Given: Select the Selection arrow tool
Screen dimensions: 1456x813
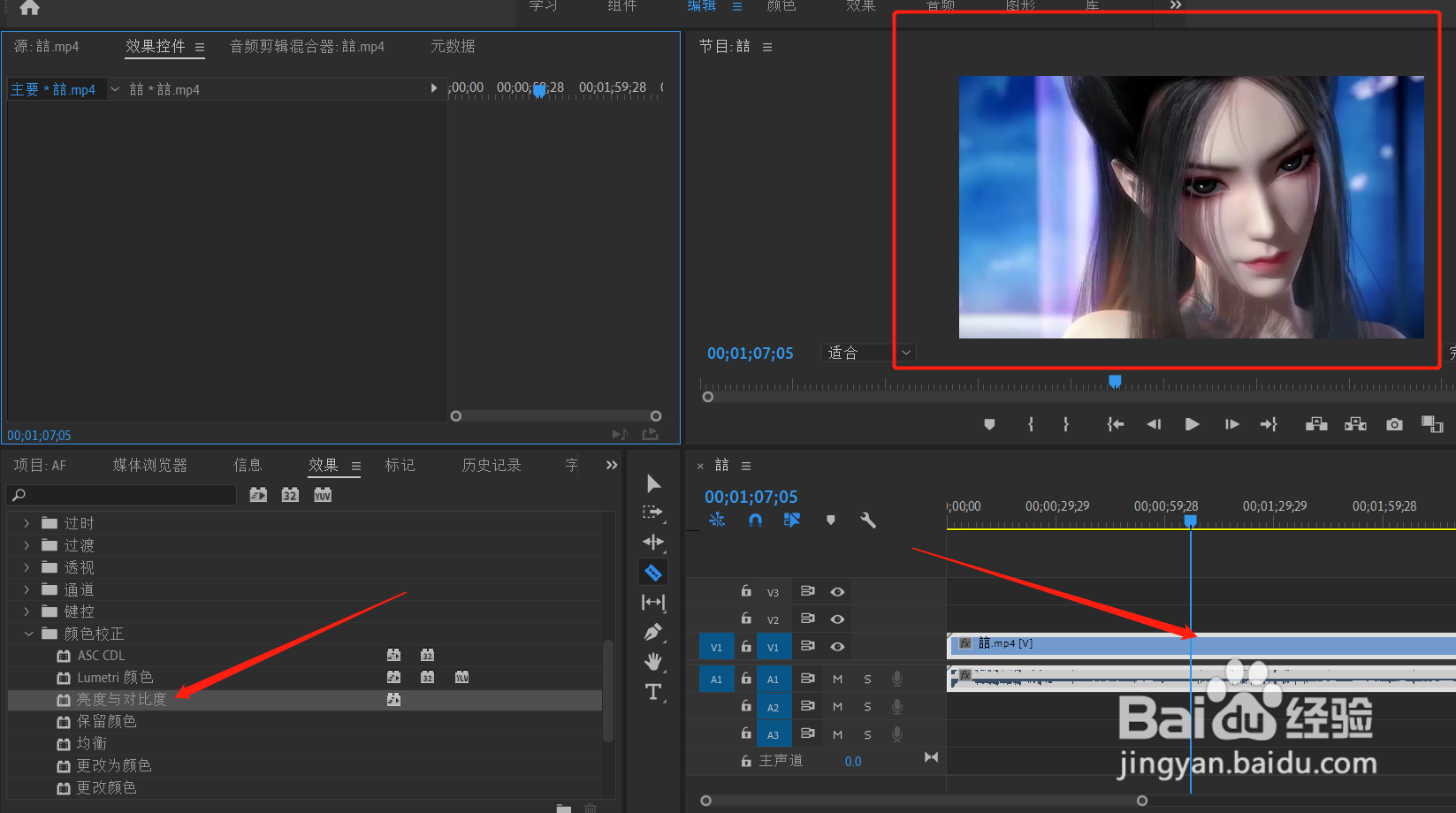Looking at the screenshot, I should tap(653, 483).
